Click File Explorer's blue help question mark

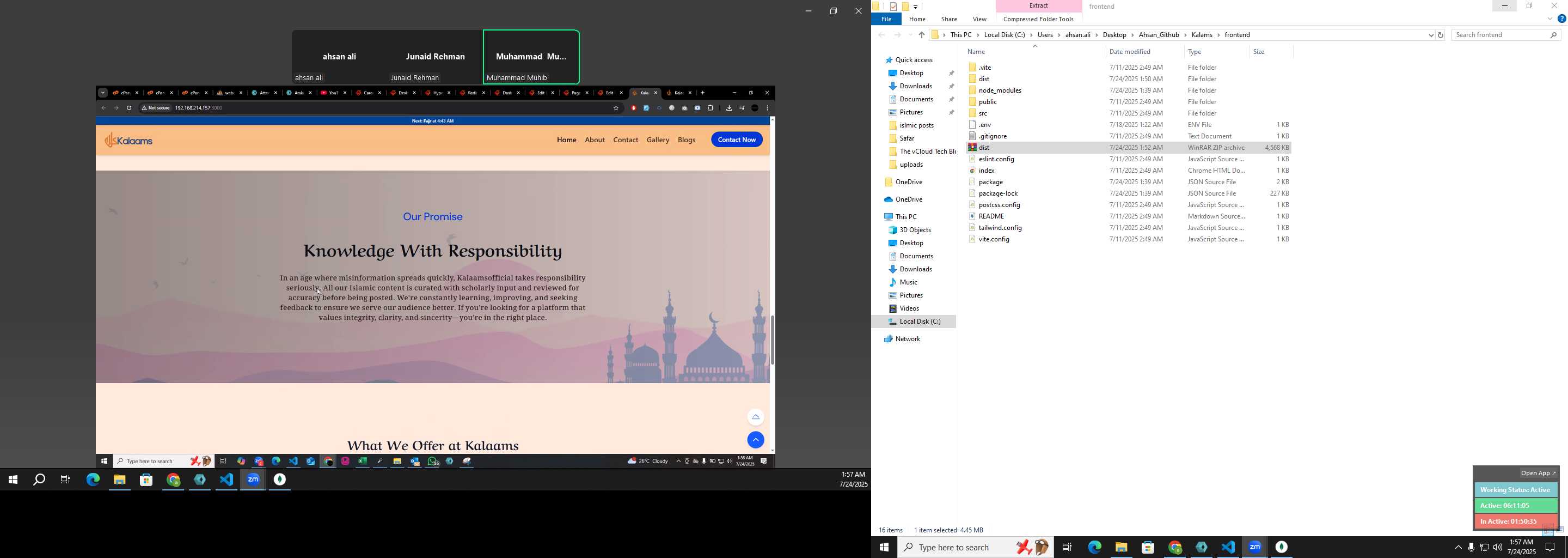[x=1561, y=19]
